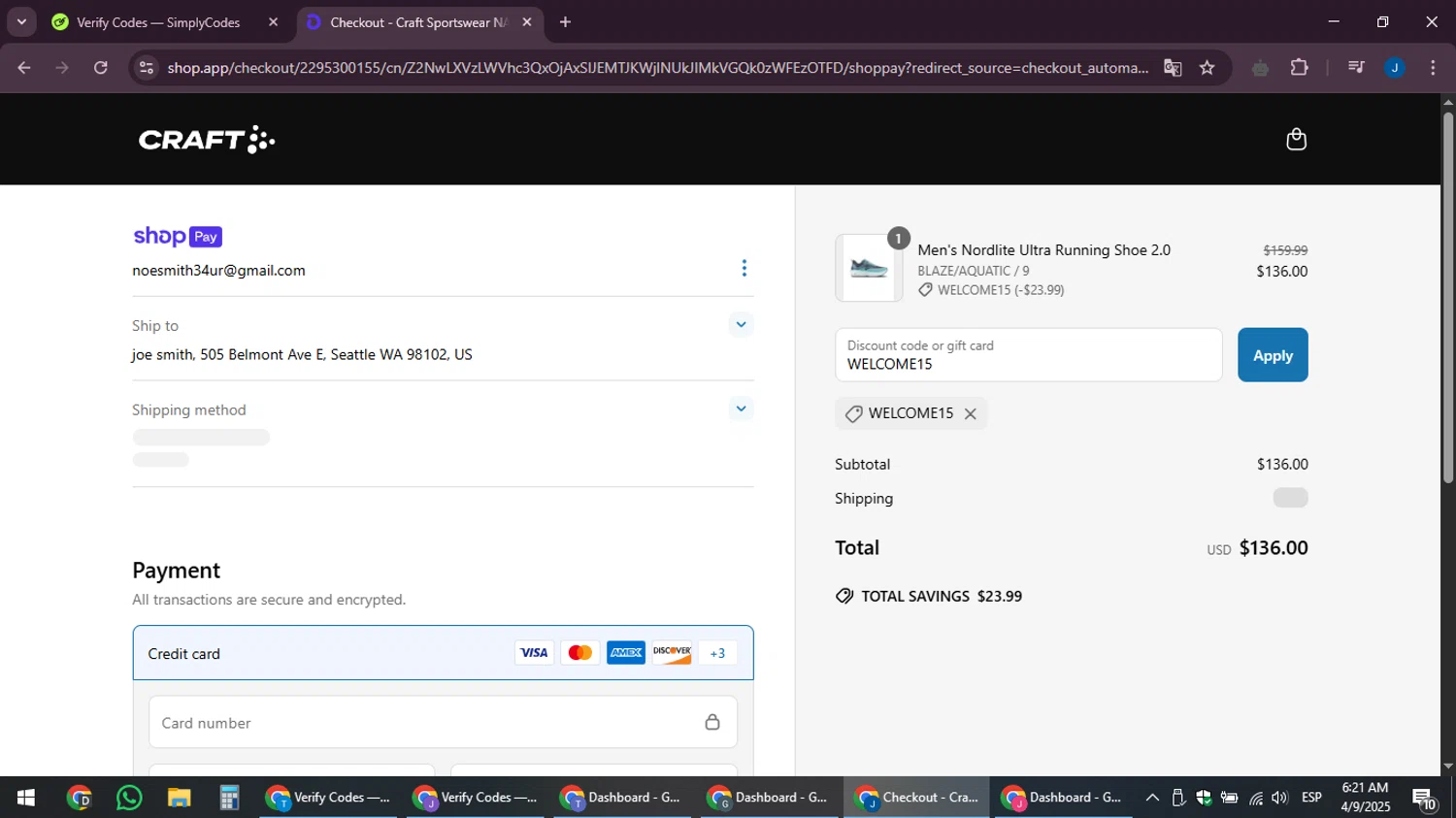
Task: Open browser Extensions puzzle icon
Action: coord(1299,68)
